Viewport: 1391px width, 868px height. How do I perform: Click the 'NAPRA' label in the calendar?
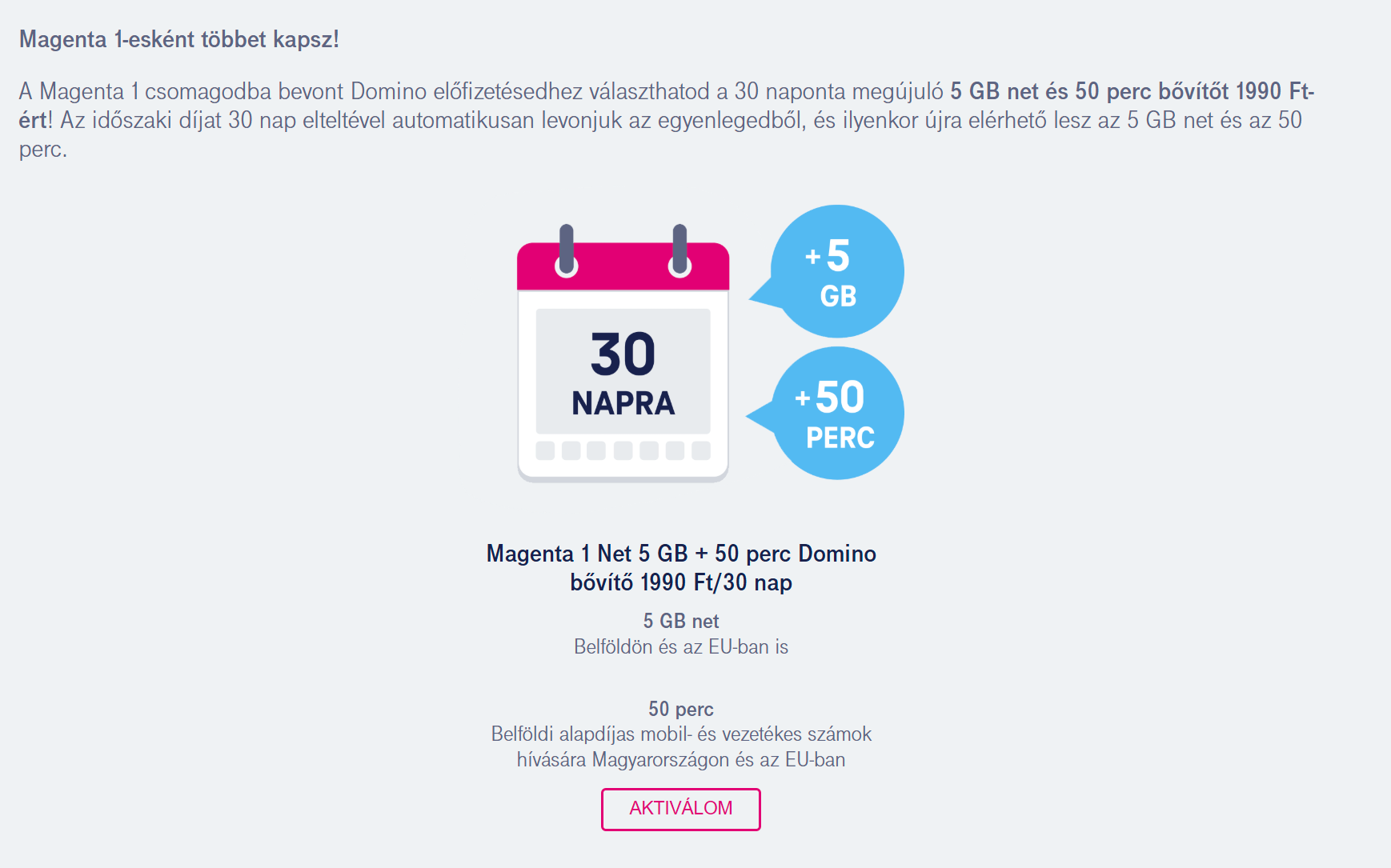[623, 403]
